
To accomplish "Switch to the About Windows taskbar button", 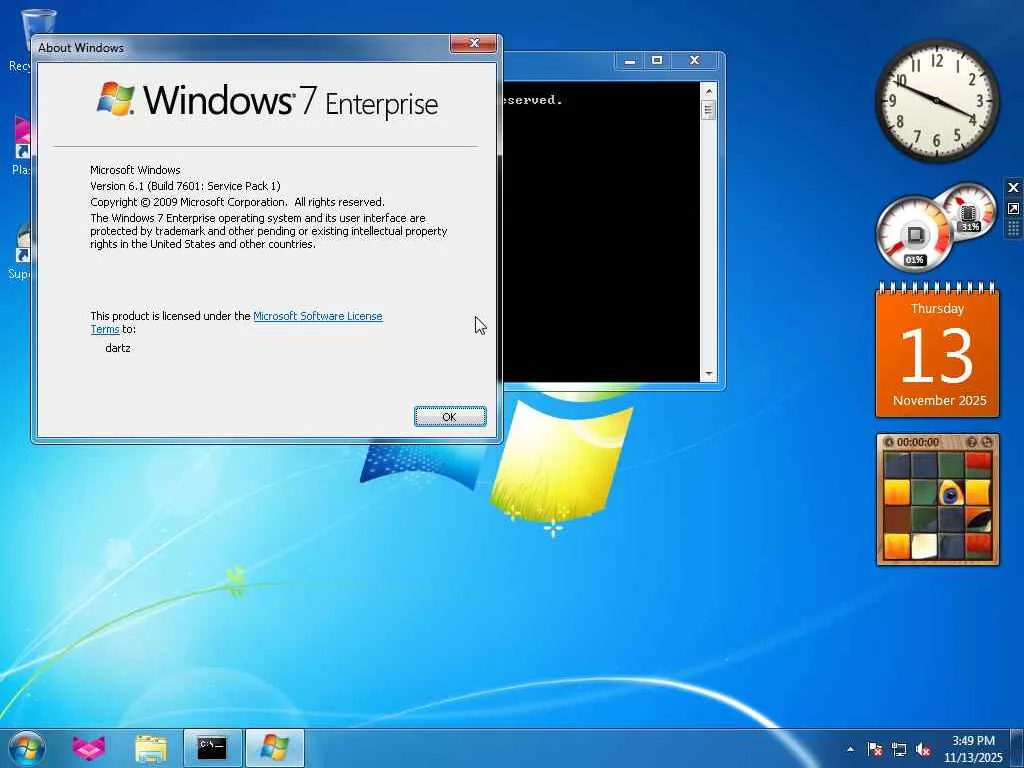I will pyautogui.click(x=274, y=748).
